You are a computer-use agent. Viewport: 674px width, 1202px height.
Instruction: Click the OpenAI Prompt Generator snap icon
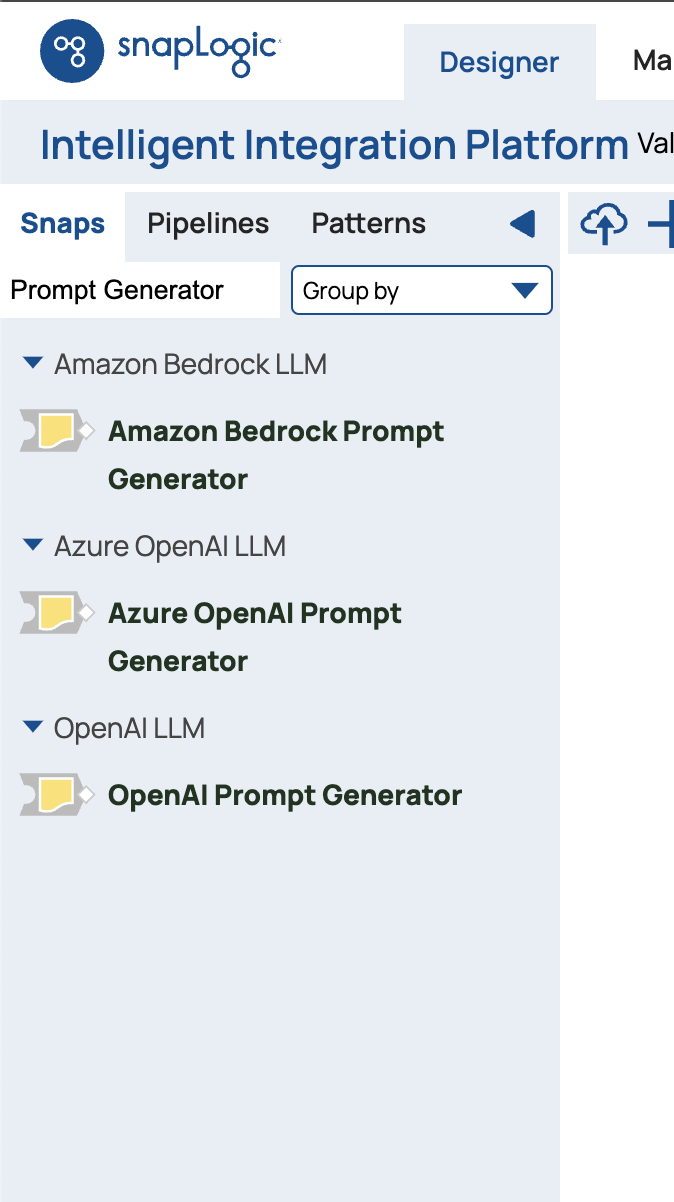tap(56, 795)
